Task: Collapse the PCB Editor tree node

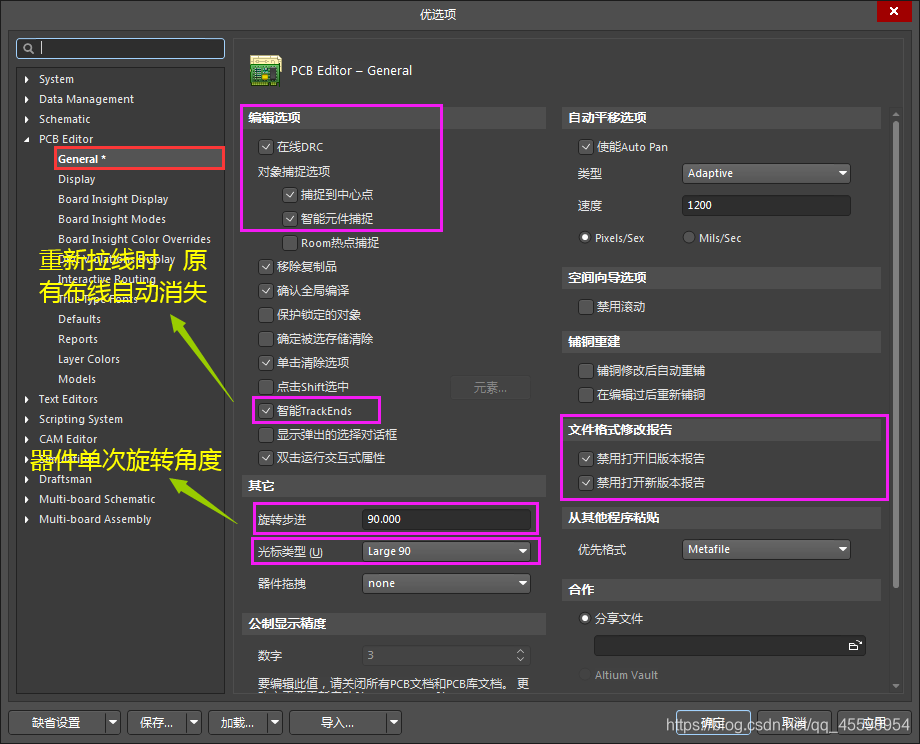Action: click(x=26, y=139)
